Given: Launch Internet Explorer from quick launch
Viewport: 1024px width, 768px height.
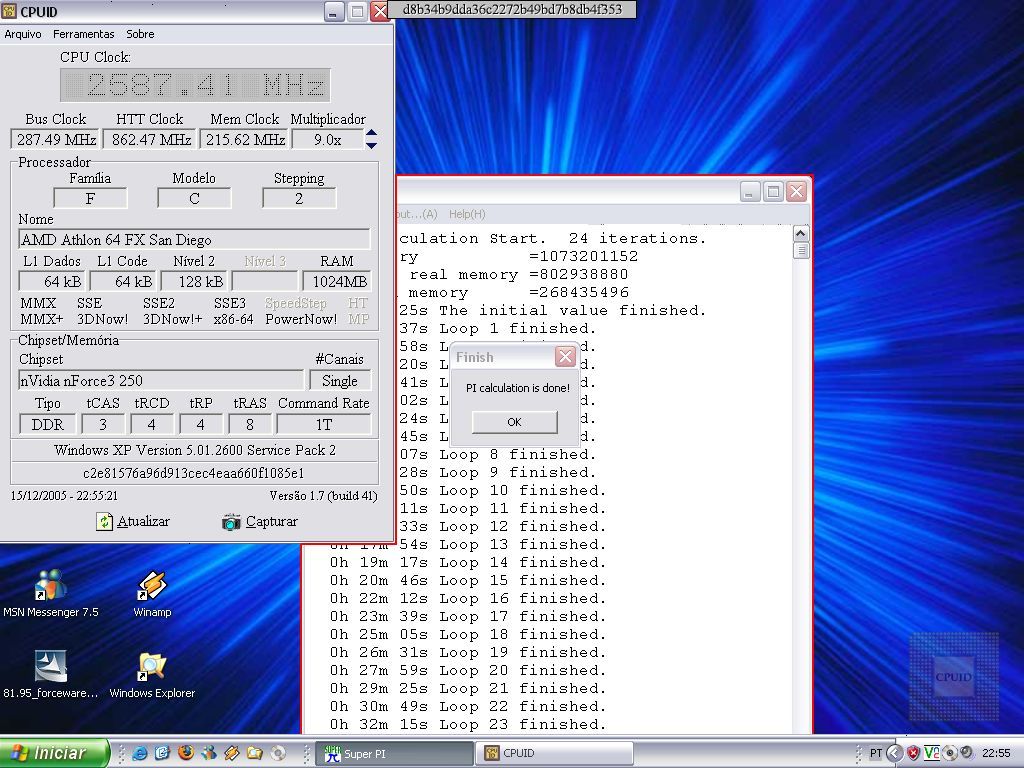Looking at the screenshot, I should (x=140, y=753).
